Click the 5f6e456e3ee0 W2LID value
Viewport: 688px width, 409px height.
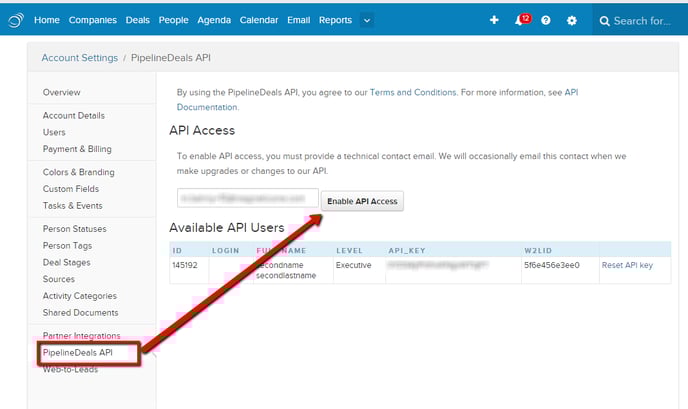[552, 265]
